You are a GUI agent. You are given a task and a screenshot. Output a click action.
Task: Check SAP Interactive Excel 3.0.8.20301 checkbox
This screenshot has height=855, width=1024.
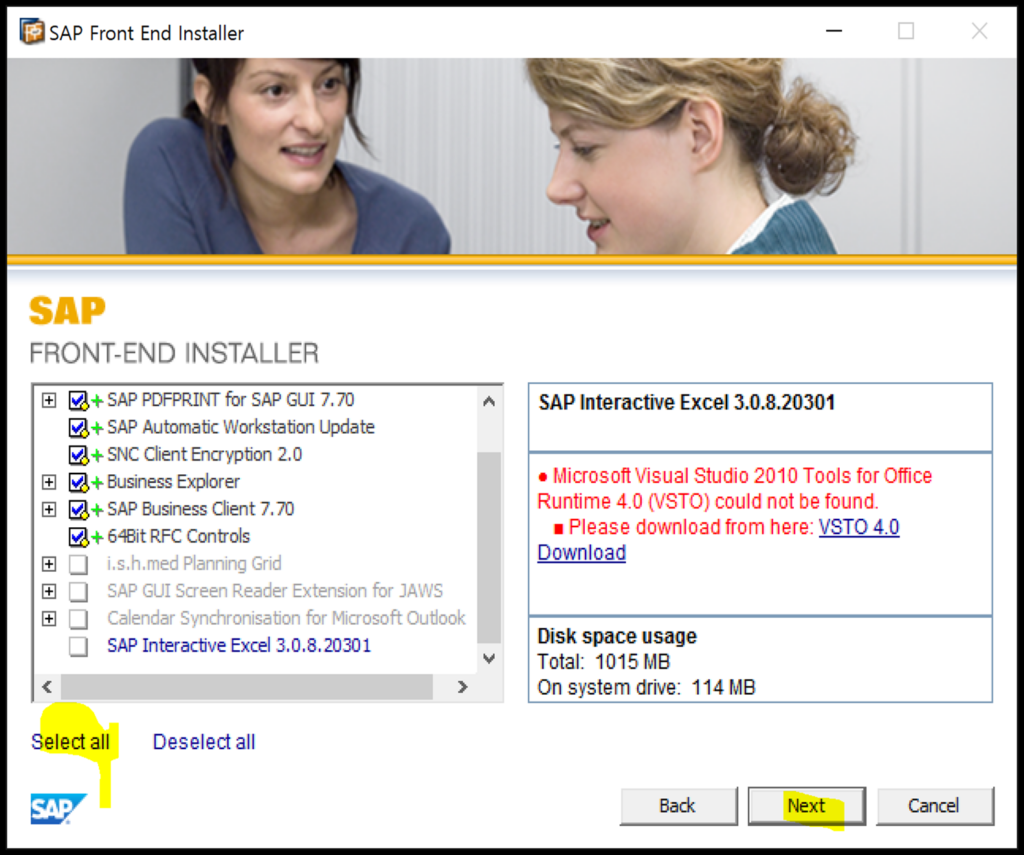pos(78,646)
